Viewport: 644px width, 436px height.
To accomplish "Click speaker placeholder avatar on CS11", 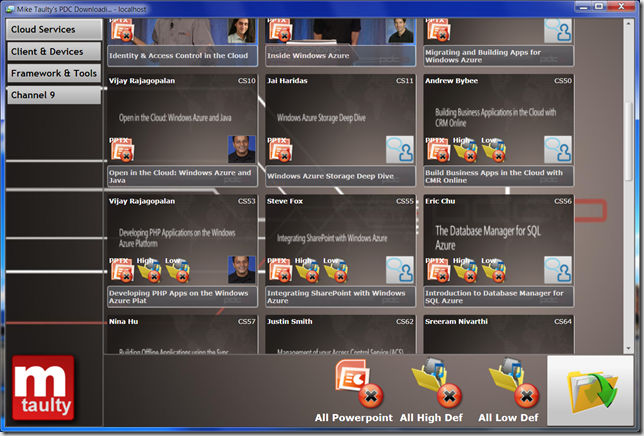I will [x=400, y=149].
